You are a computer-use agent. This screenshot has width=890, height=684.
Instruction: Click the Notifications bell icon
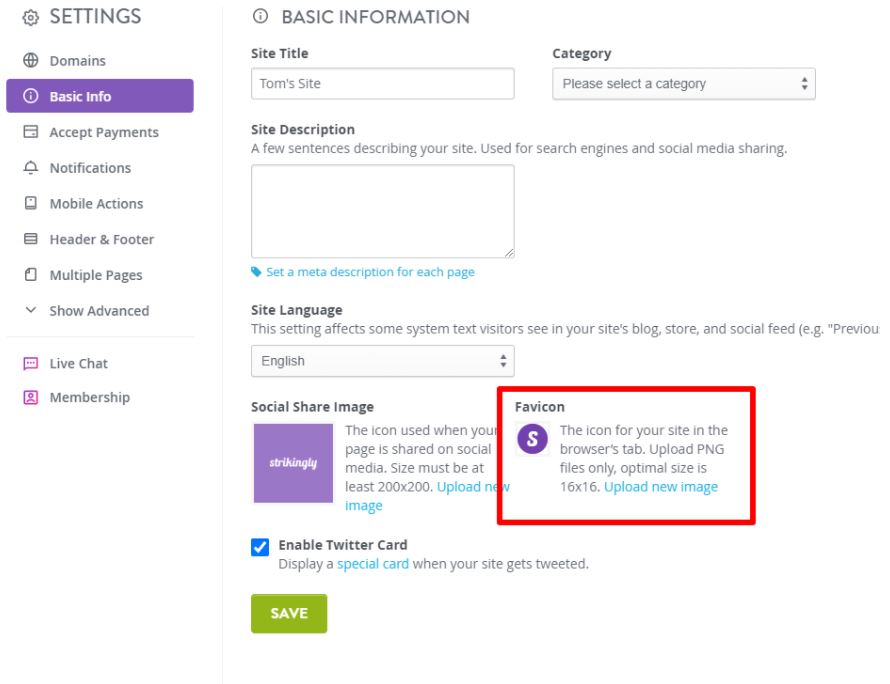click(x=31, y=168)
